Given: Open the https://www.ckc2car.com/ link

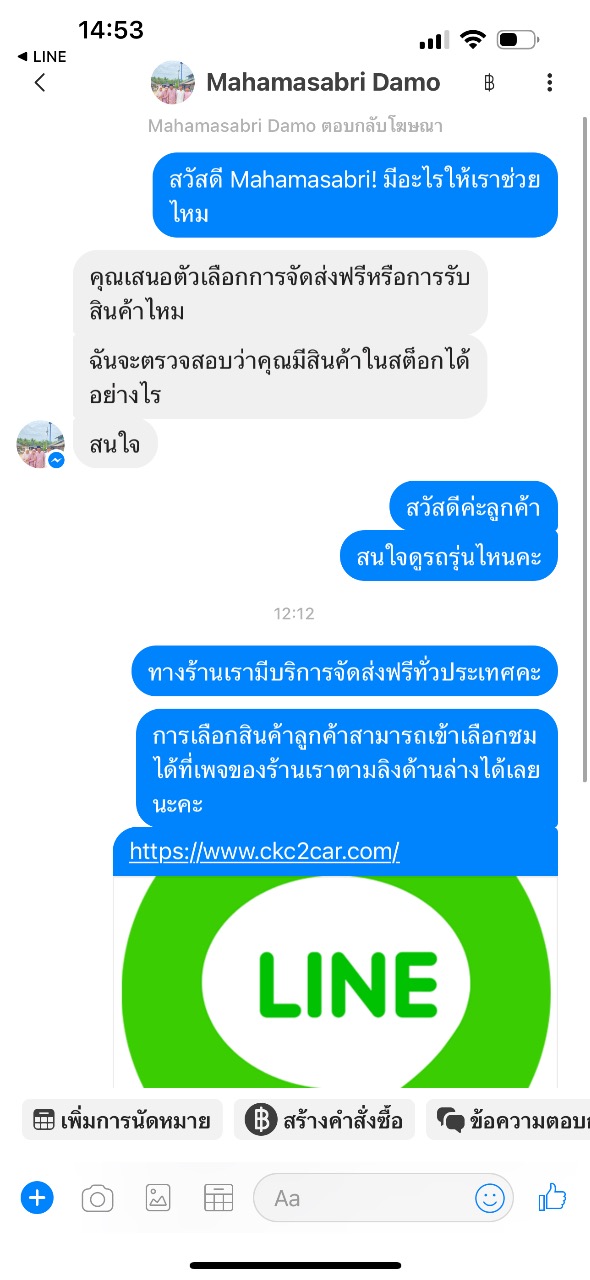Looking at the screenshot, I should [x=265, y=851].
